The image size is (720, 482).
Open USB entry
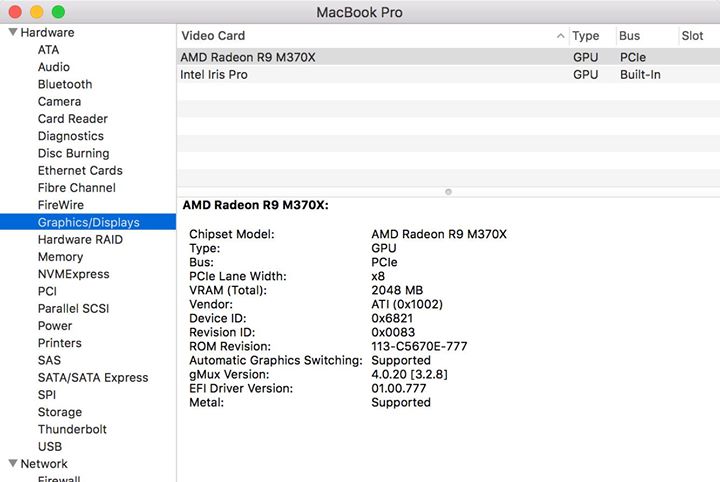click(x=50, y=446)
